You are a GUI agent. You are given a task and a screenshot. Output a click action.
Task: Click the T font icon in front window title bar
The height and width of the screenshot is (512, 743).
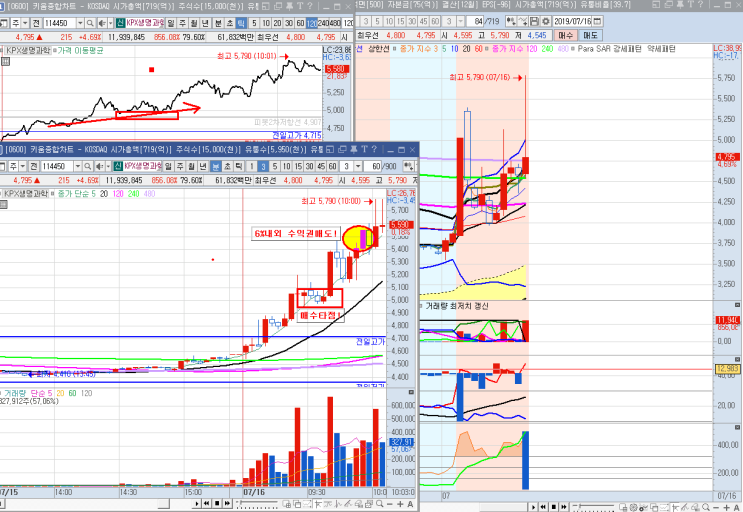364,149
